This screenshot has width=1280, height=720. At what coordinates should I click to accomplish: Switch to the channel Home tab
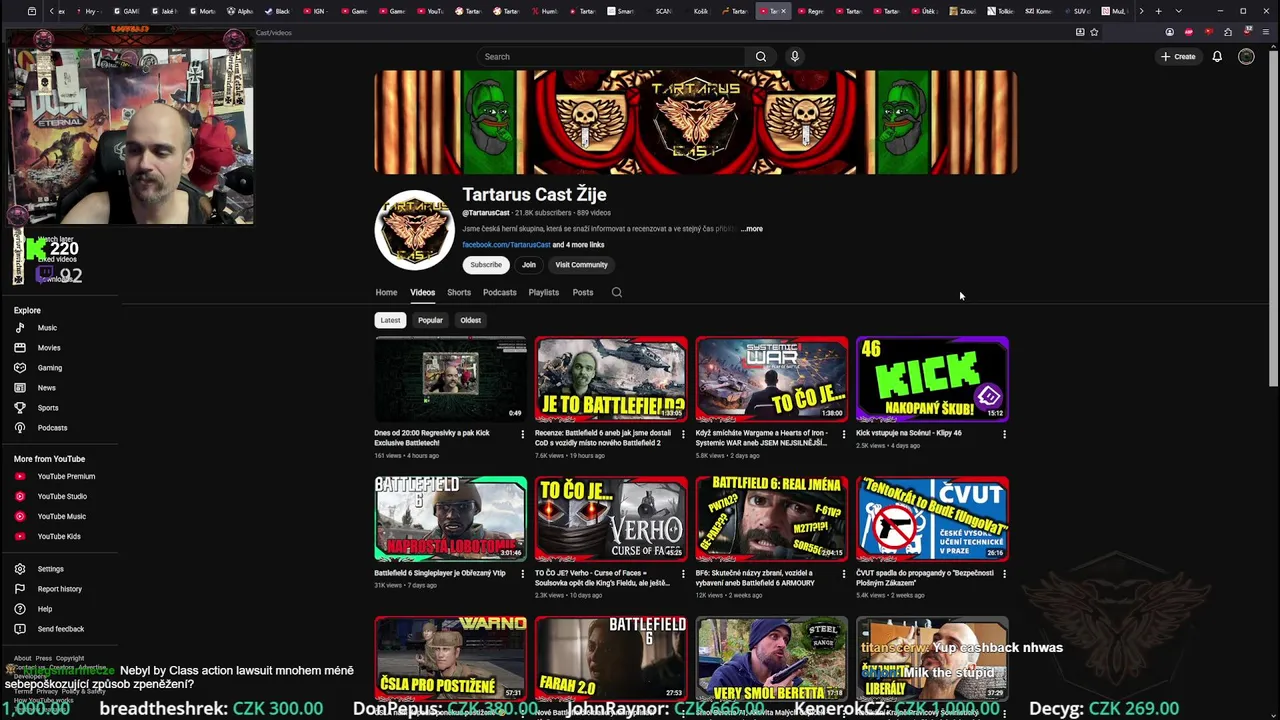tap(386, 292)
